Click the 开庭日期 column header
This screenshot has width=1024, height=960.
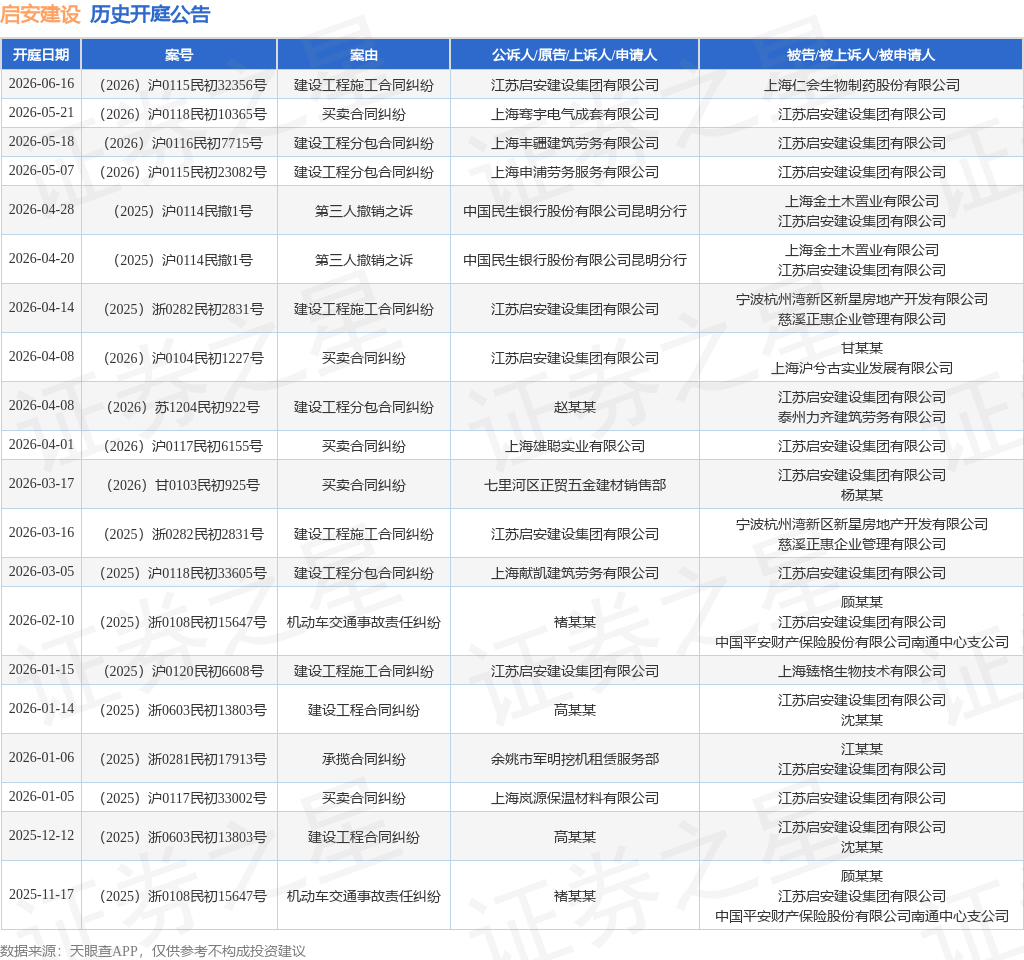click(x=41, y=55)
